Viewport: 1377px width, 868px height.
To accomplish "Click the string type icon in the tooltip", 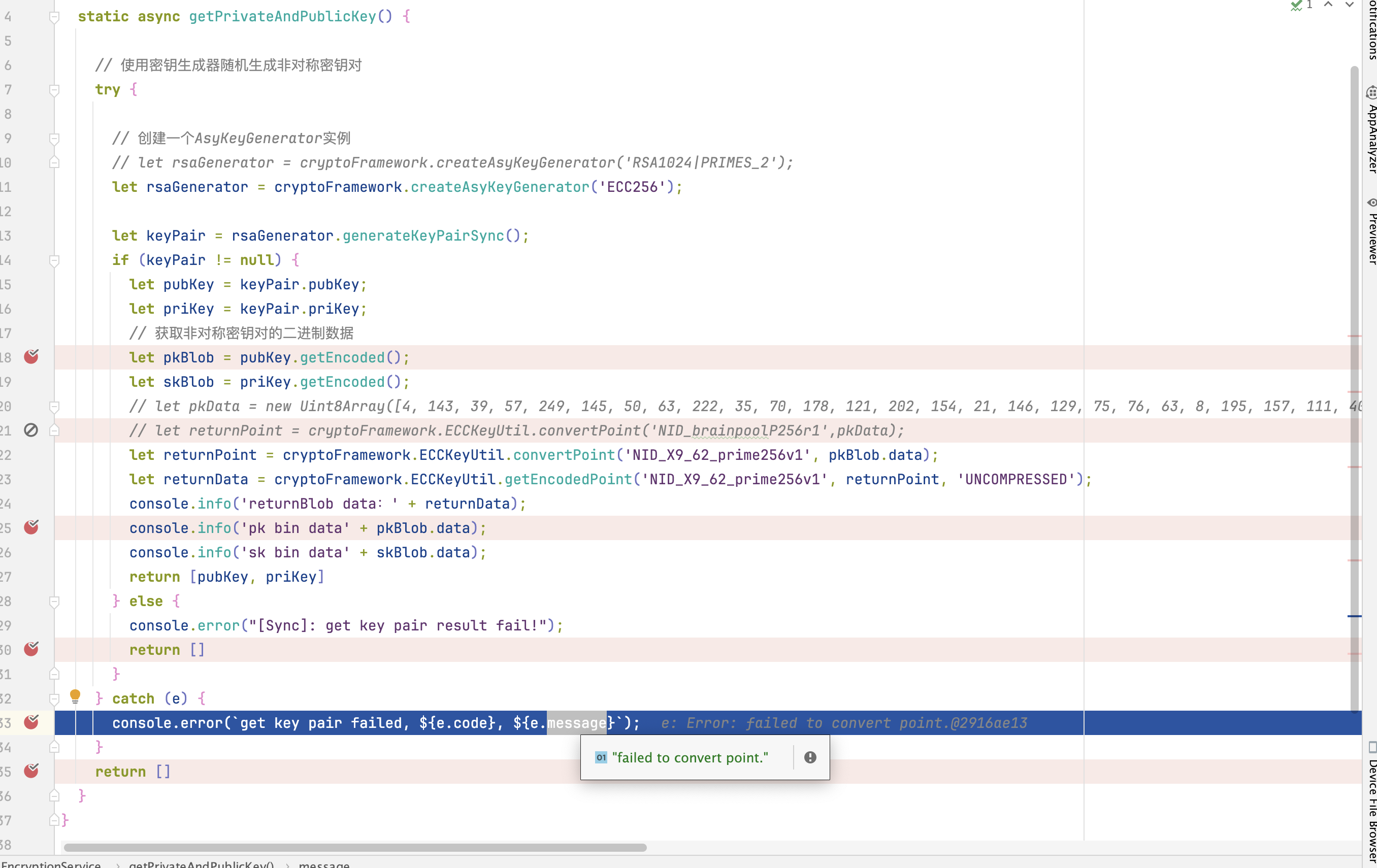I will [601, 758].
